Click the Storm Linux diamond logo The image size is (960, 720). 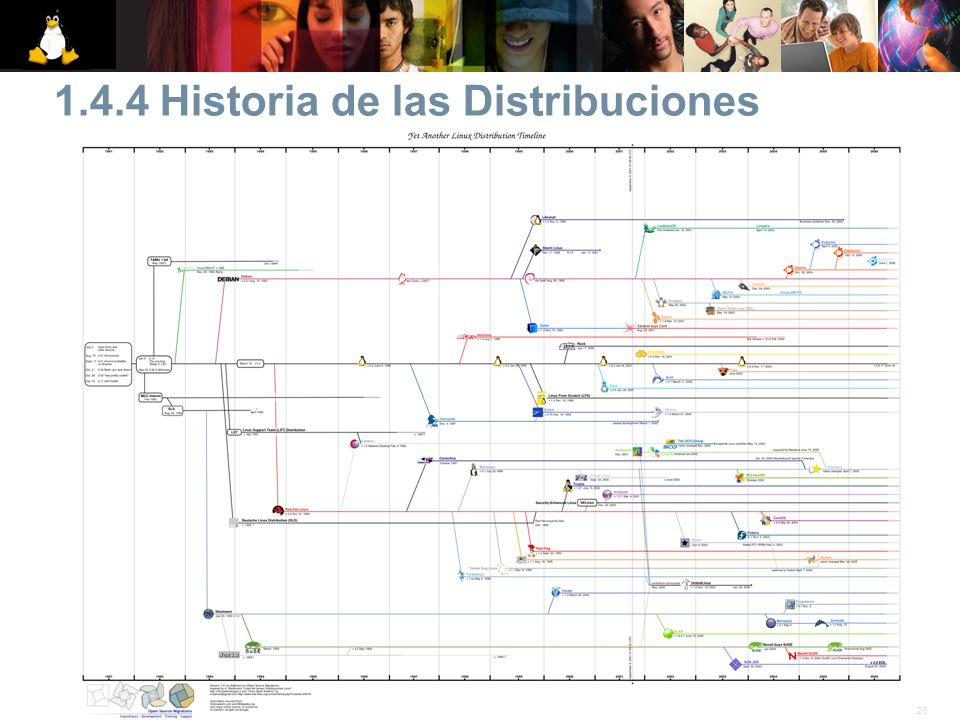tap(535, 250)
